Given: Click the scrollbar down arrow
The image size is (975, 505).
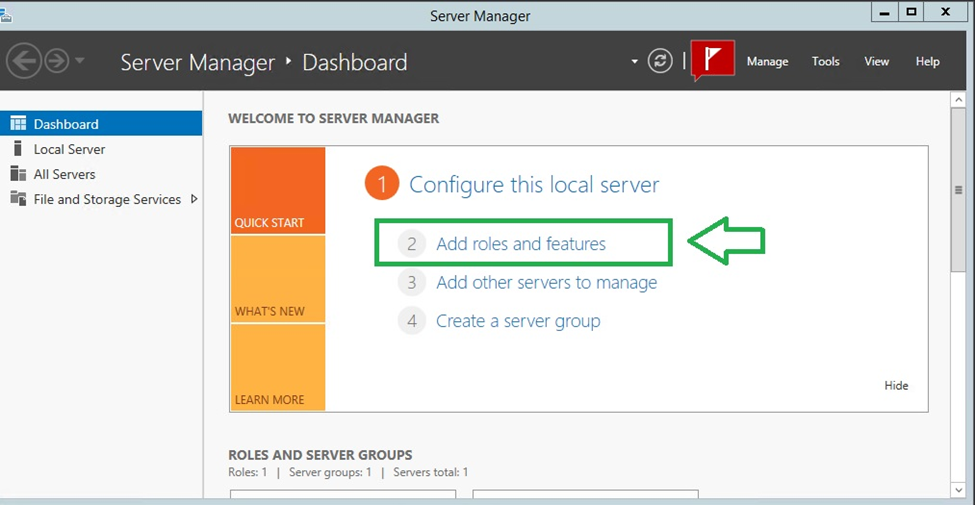Looking at the screenshot, I should [x=958, y=491].
